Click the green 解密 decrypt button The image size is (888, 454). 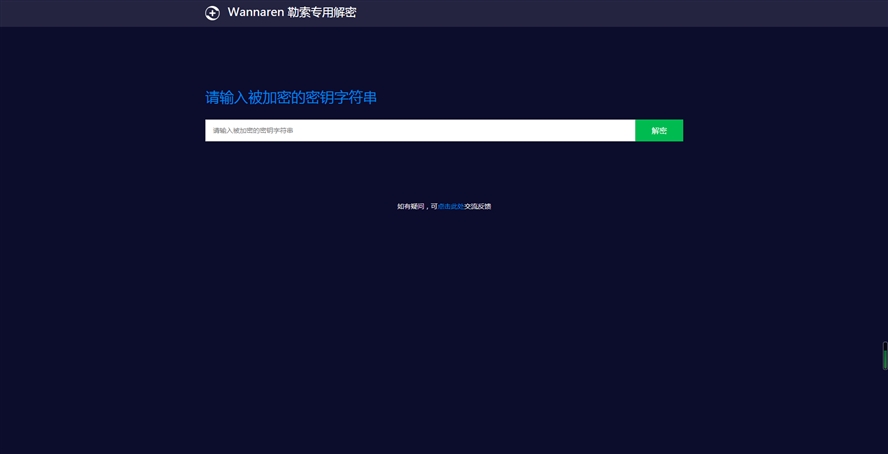click(x=659, y=131)
